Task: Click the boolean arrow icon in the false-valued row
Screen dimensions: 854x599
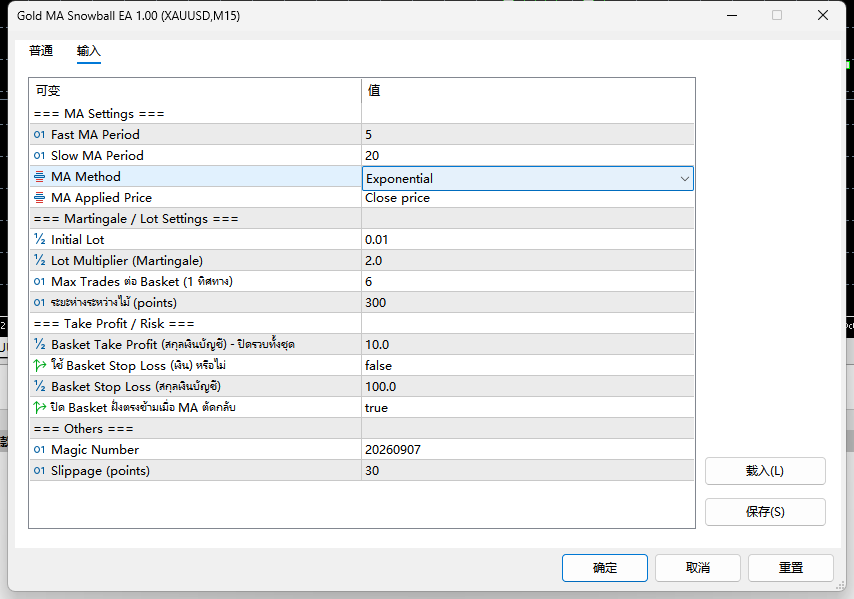Action: coord(39,365)
